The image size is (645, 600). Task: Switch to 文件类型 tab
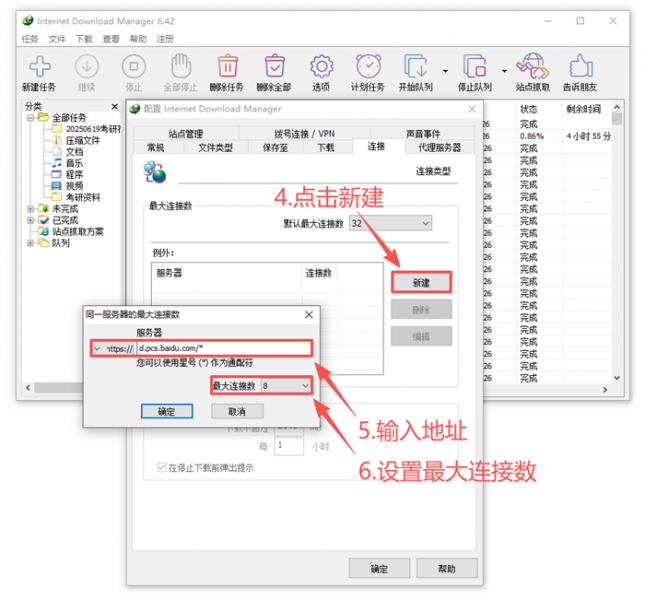click(x=216, y=147)
